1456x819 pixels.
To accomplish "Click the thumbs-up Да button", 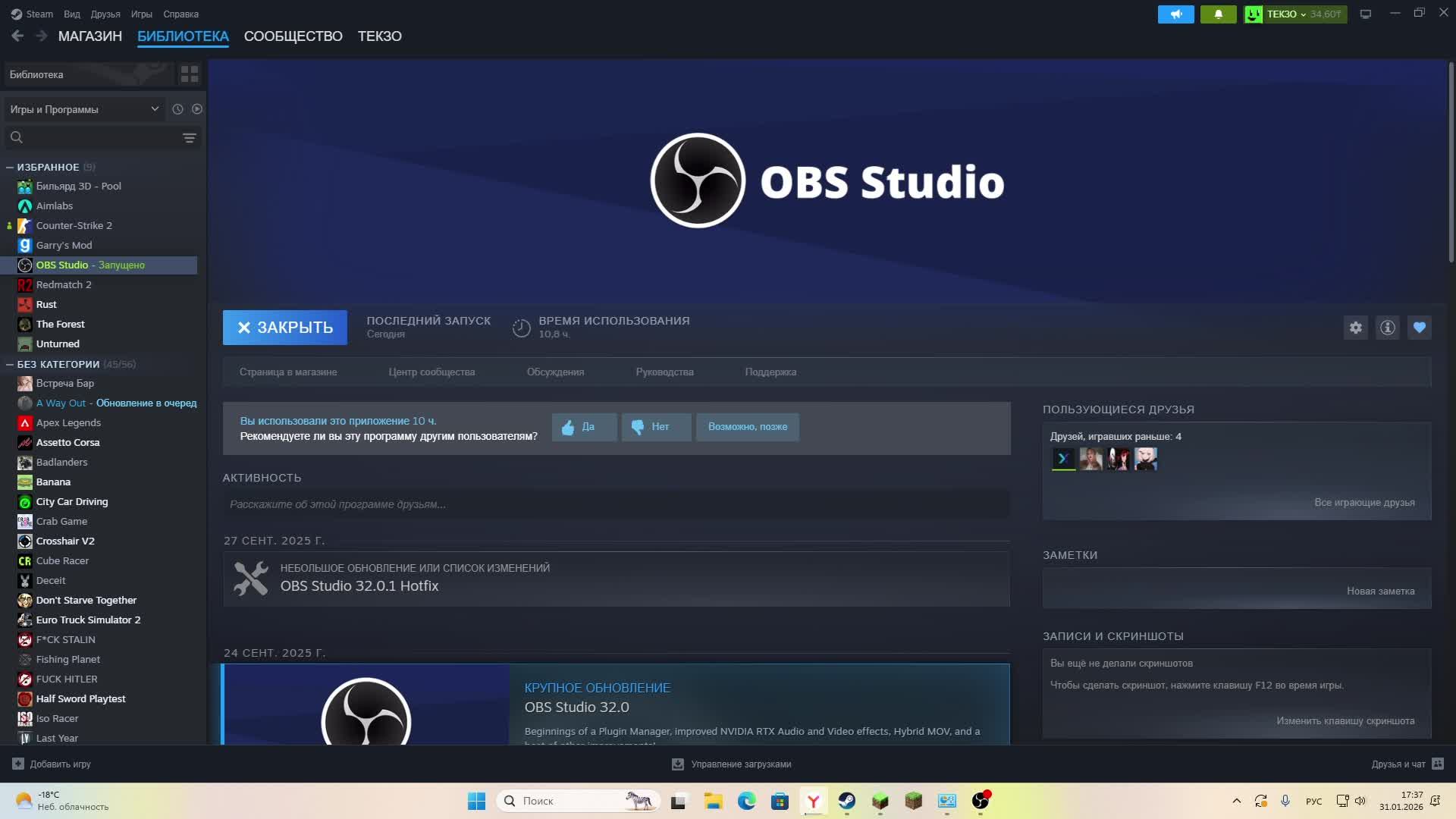I will [x=583, y=427].
